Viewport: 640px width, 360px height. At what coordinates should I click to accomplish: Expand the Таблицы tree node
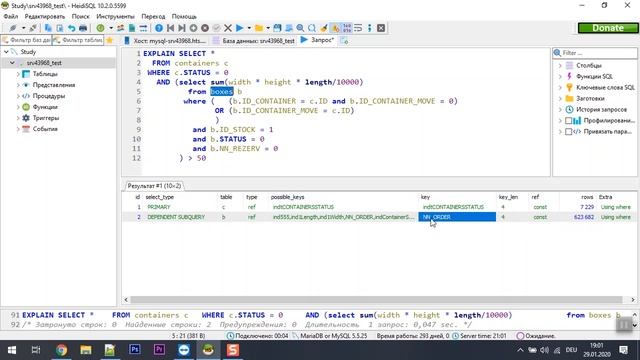(x=18, y=74)
